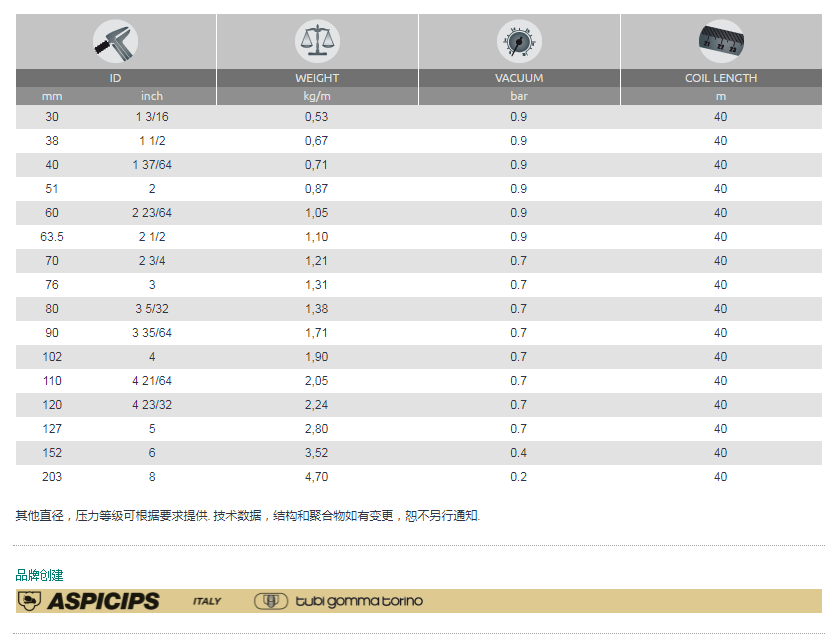Select the ID column header label
The width and height of the screenshot is (839, 642).
(x=114, y=77)
